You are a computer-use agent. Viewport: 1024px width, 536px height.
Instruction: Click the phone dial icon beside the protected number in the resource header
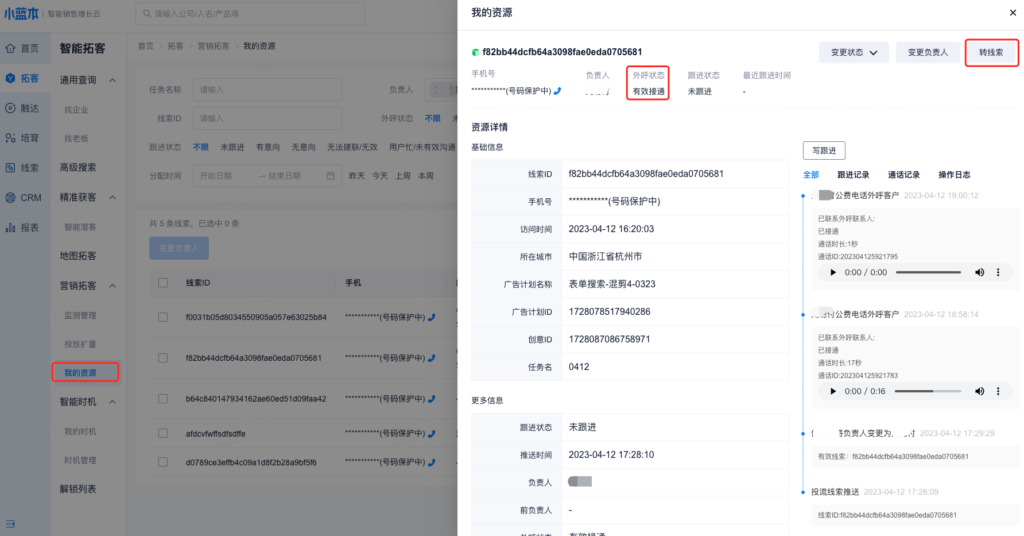[x=558, y=91]
